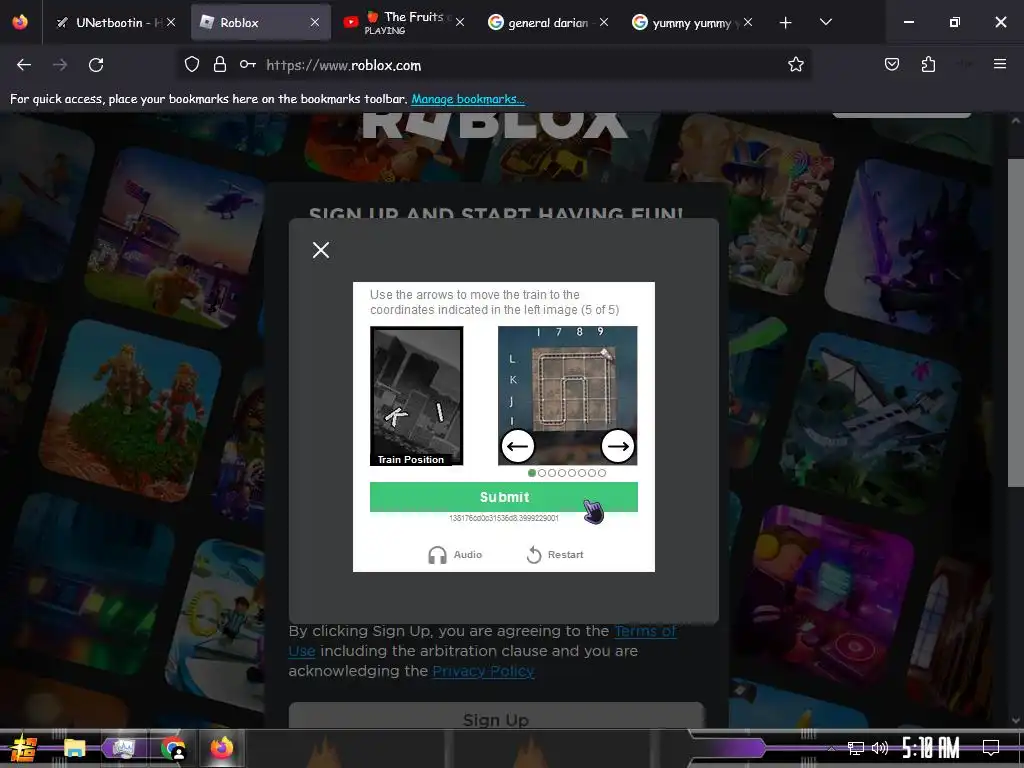The width and height of the screenshot is (1024, 768).
Task: Close the Roblox tab
Action: tap(315, 22)
